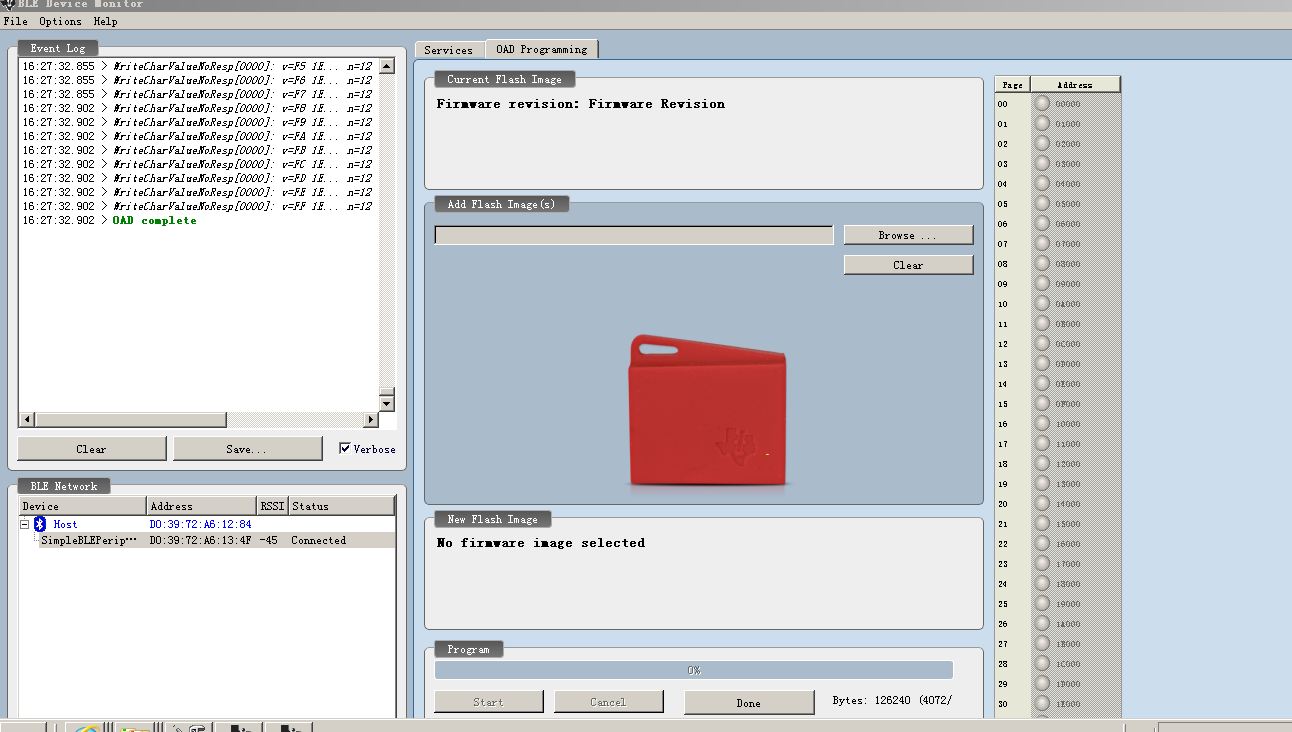Click the page 05 status indicator
The height and width of the screenshot is (732, 1292).
coord(1042,203)
